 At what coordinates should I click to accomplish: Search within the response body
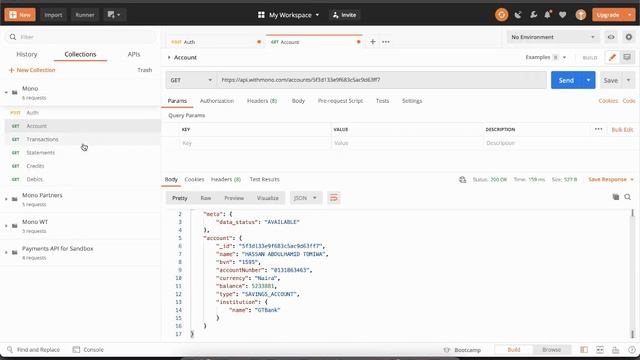(x=627, y=197)
